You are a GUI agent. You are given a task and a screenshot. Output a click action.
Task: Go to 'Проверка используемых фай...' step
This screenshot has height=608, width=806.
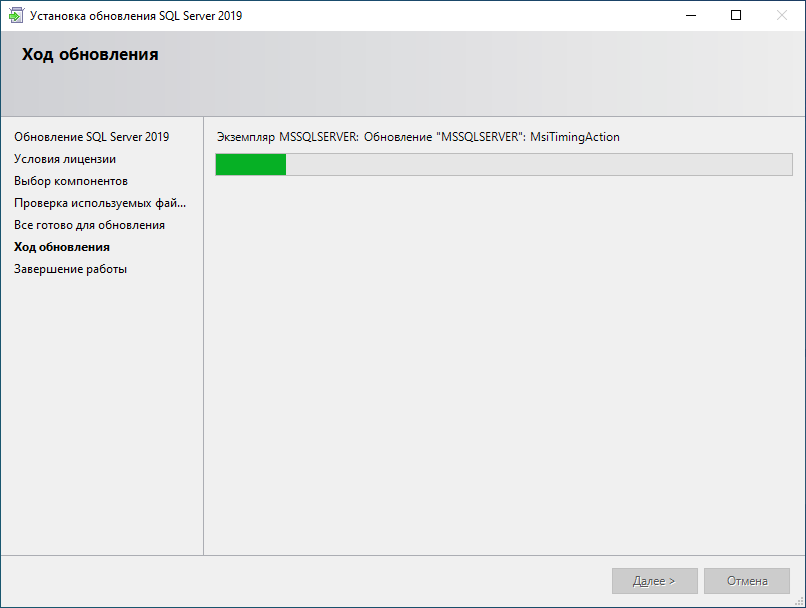tap(100, 203)
